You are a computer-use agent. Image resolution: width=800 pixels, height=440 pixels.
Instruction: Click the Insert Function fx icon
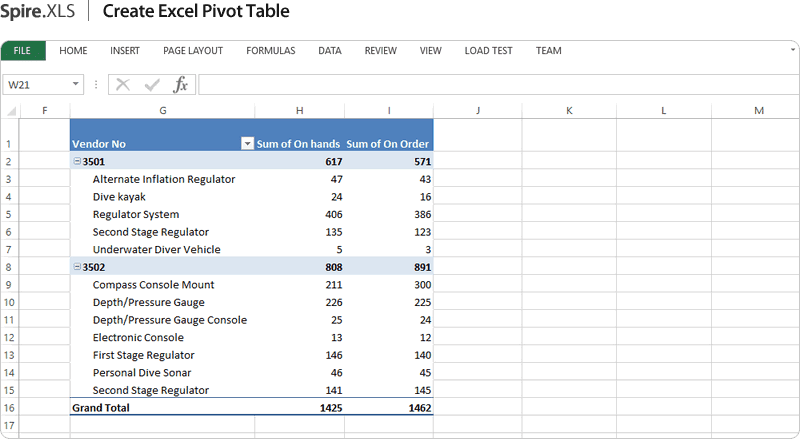pyautogui.click(x=181, y=84)
